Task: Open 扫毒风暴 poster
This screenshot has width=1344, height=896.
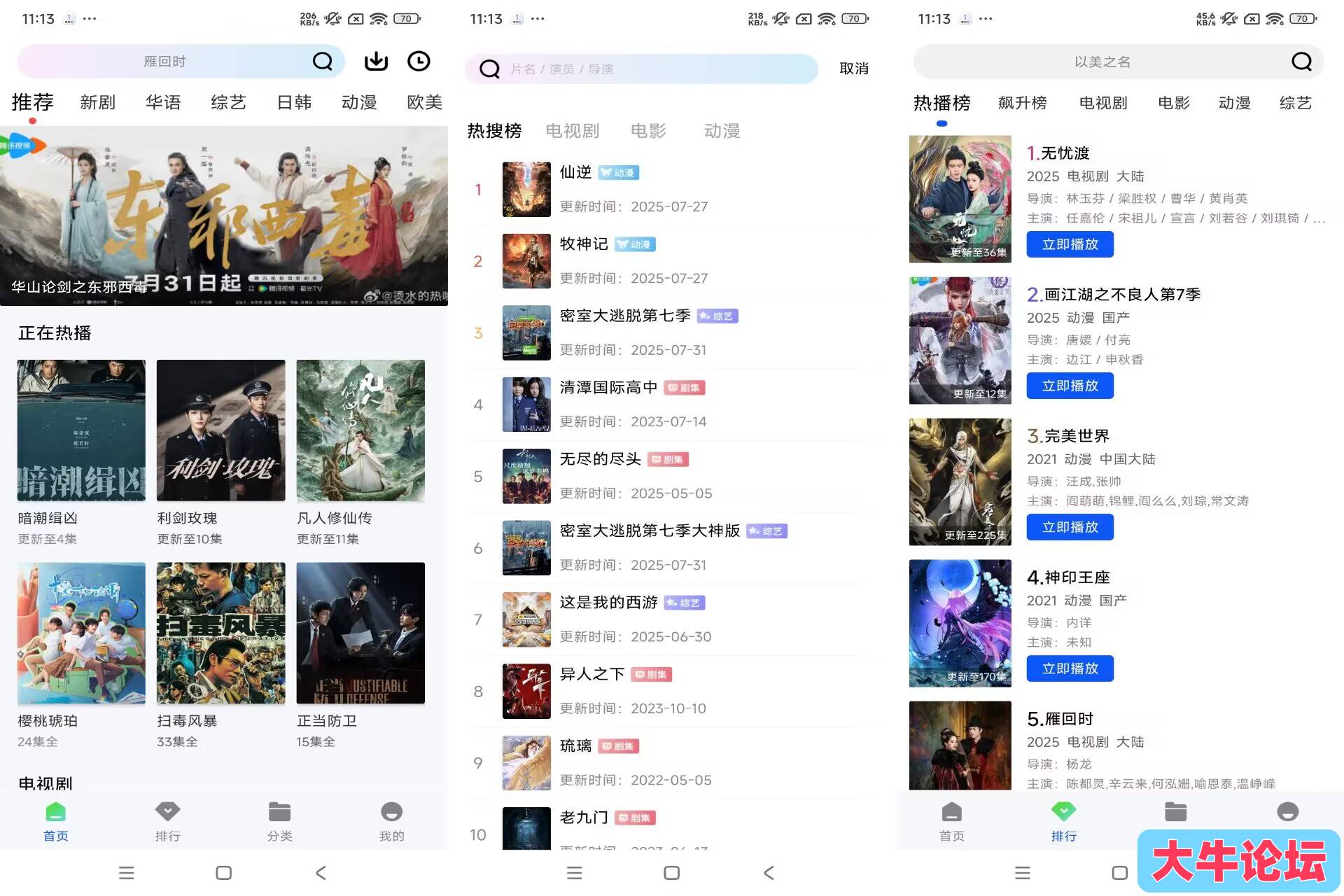Action: click(221, 633)
